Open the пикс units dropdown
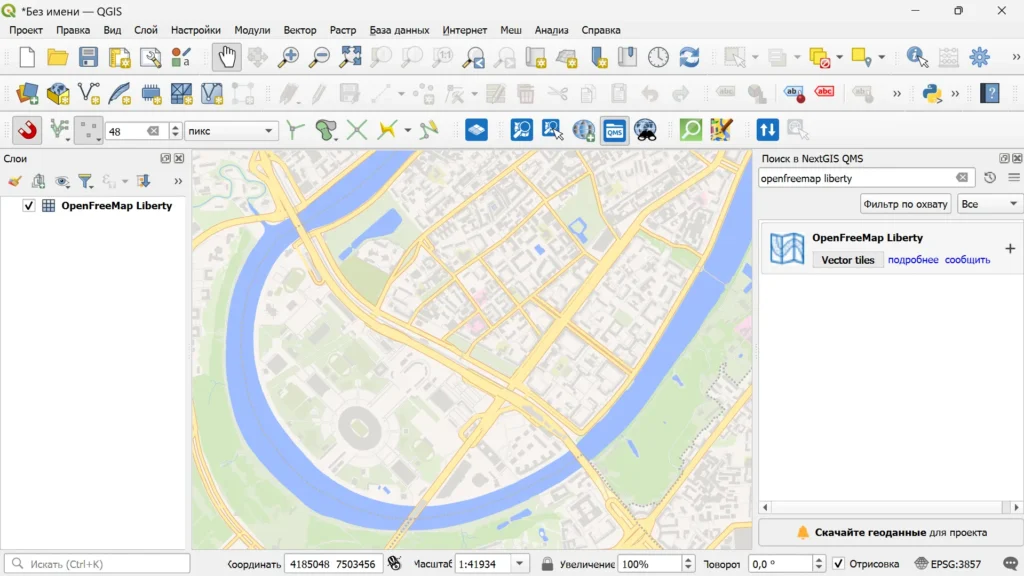Screen dimensions: 1024x576 click(231, 131)
